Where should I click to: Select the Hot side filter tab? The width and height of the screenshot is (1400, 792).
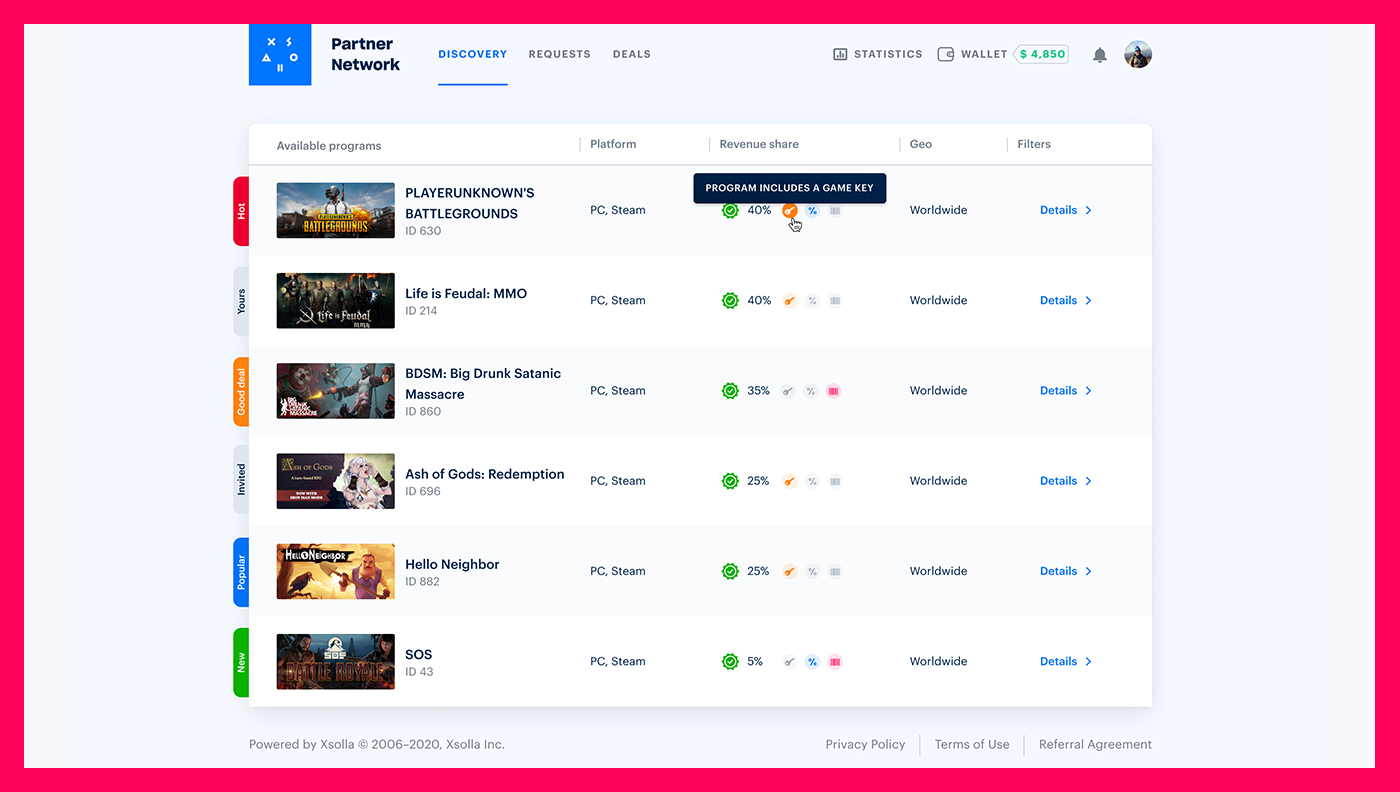pos(241,211)
